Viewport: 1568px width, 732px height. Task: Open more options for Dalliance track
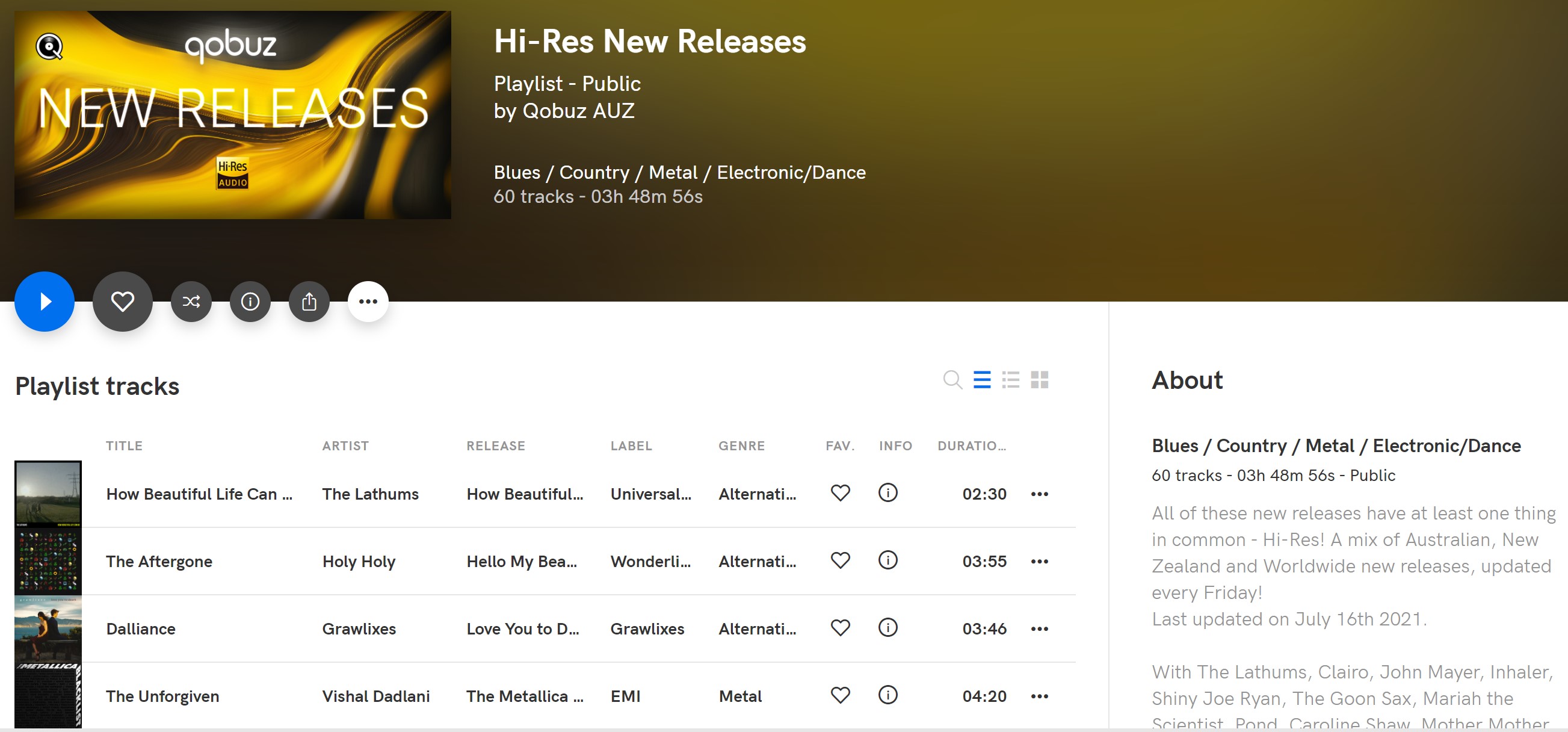(x=1040, y=628)
